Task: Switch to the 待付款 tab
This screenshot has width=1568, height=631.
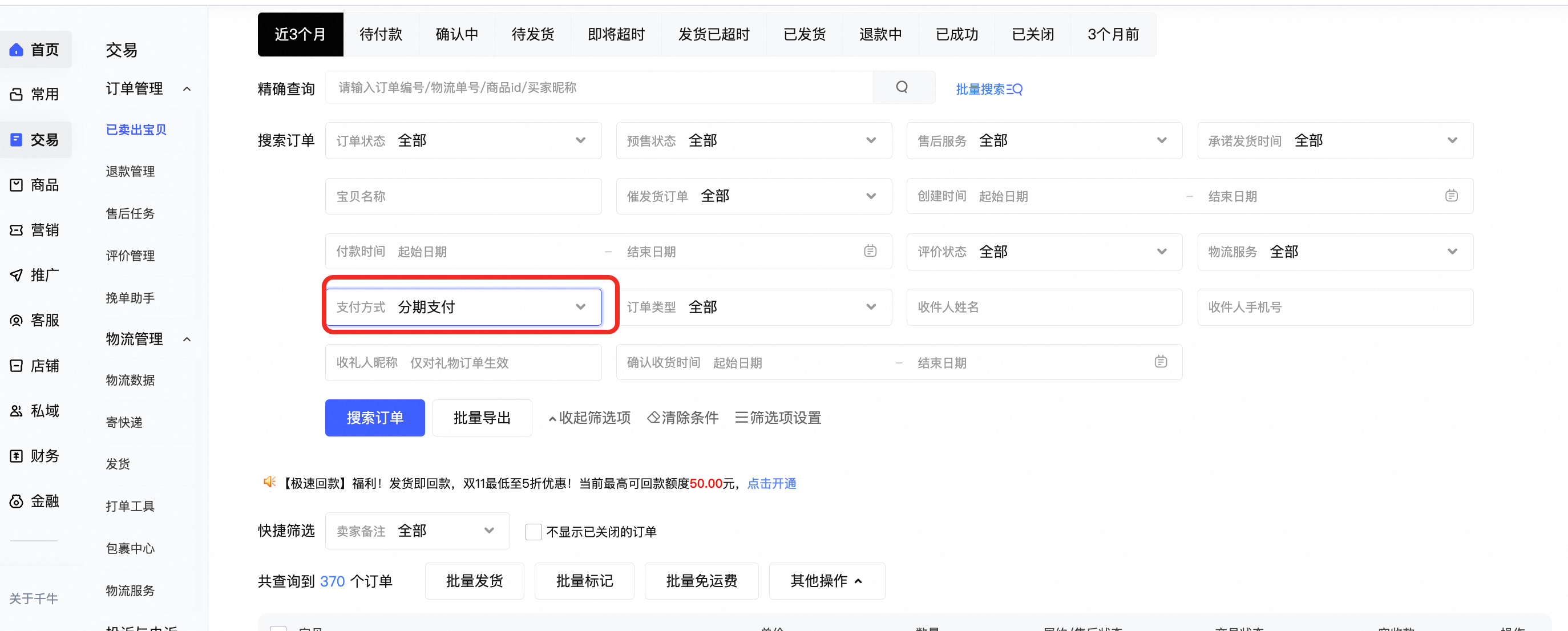Action: (381, 35)
